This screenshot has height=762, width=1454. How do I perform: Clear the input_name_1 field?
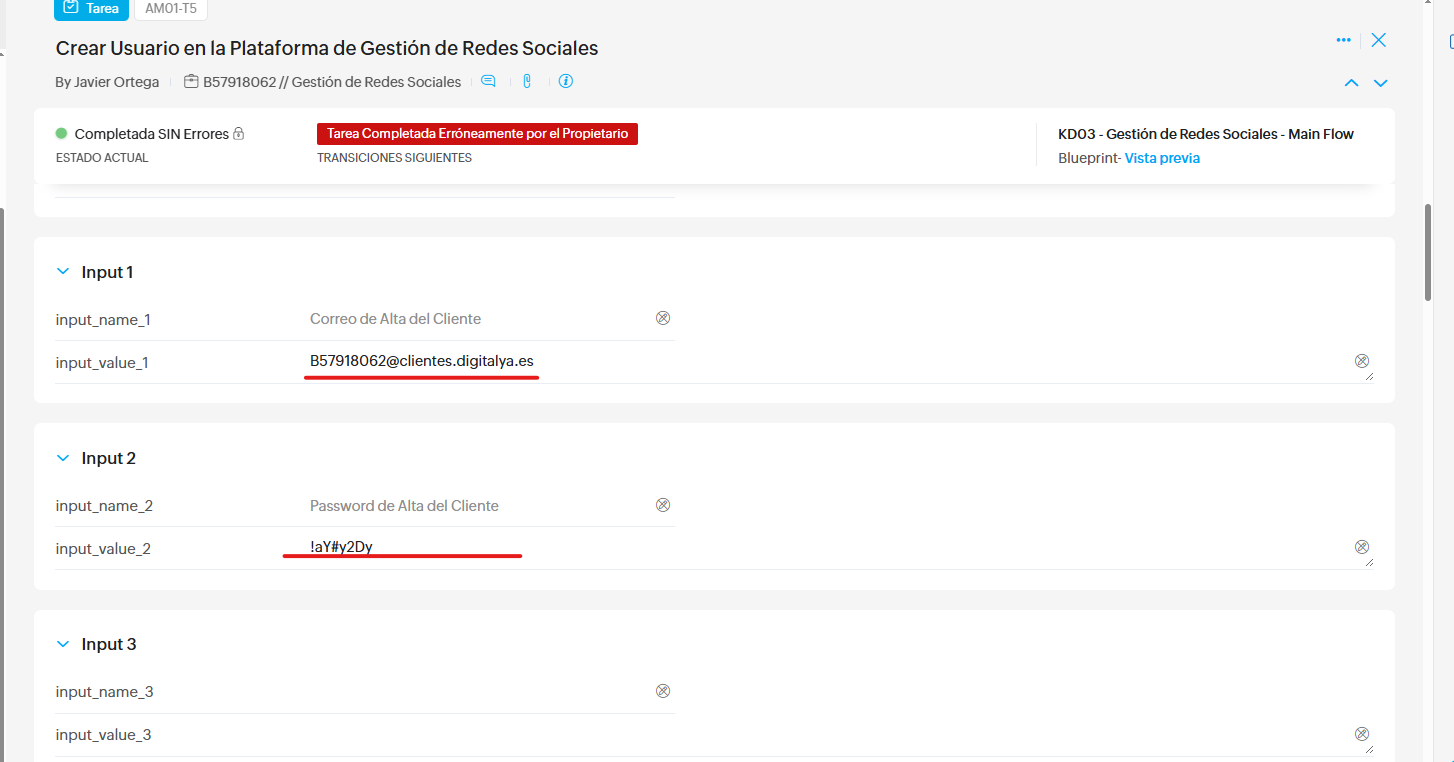[662, 318]
